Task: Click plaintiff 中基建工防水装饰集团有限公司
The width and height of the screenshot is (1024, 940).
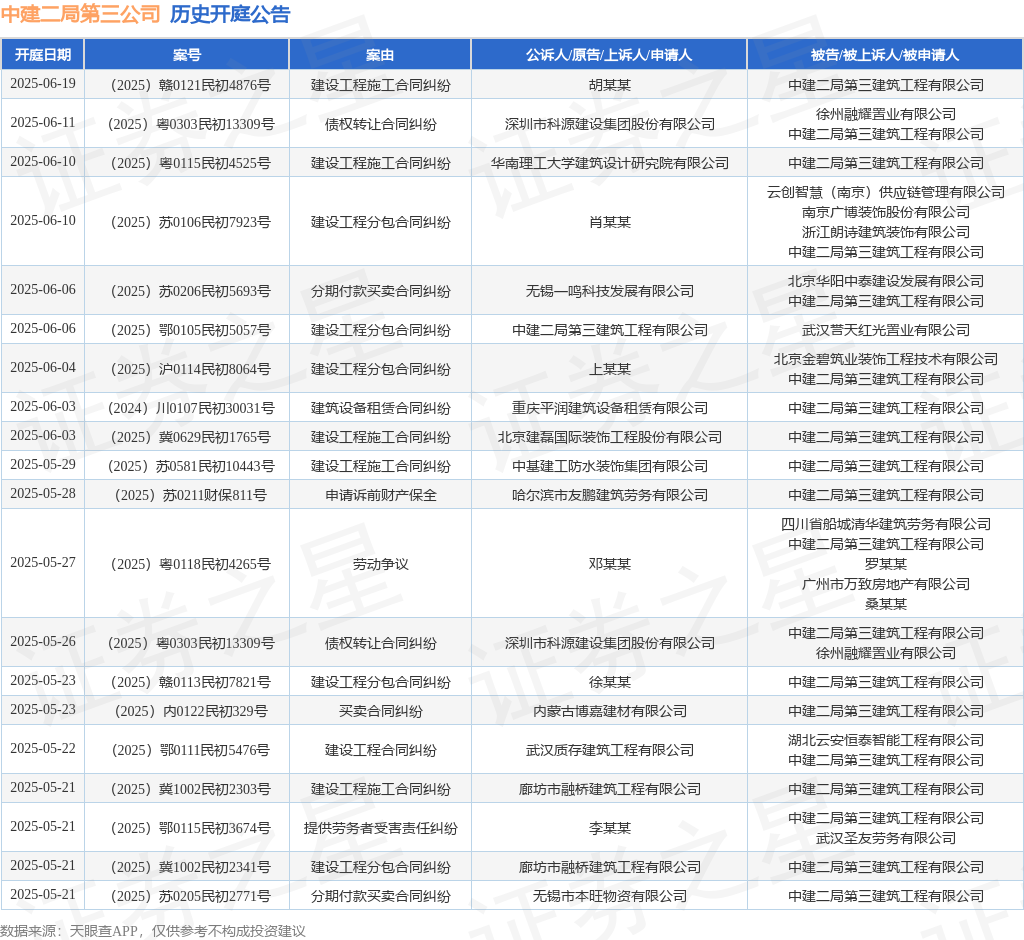Action: pyautogui.click(x=610, y=466)
